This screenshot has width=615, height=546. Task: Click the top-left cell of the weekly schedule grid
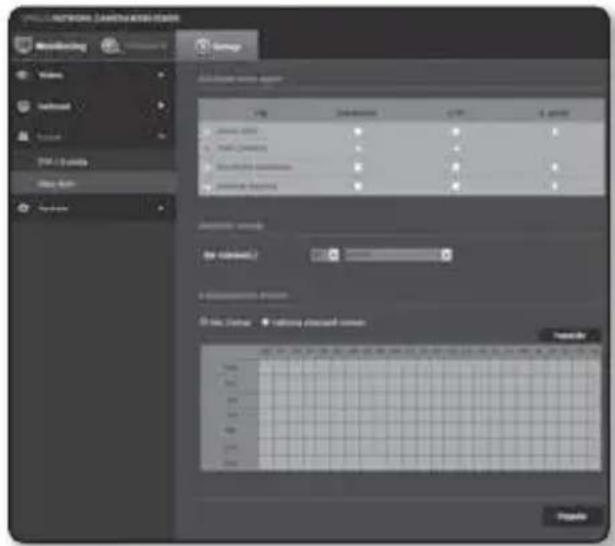[x=266, y=368]
